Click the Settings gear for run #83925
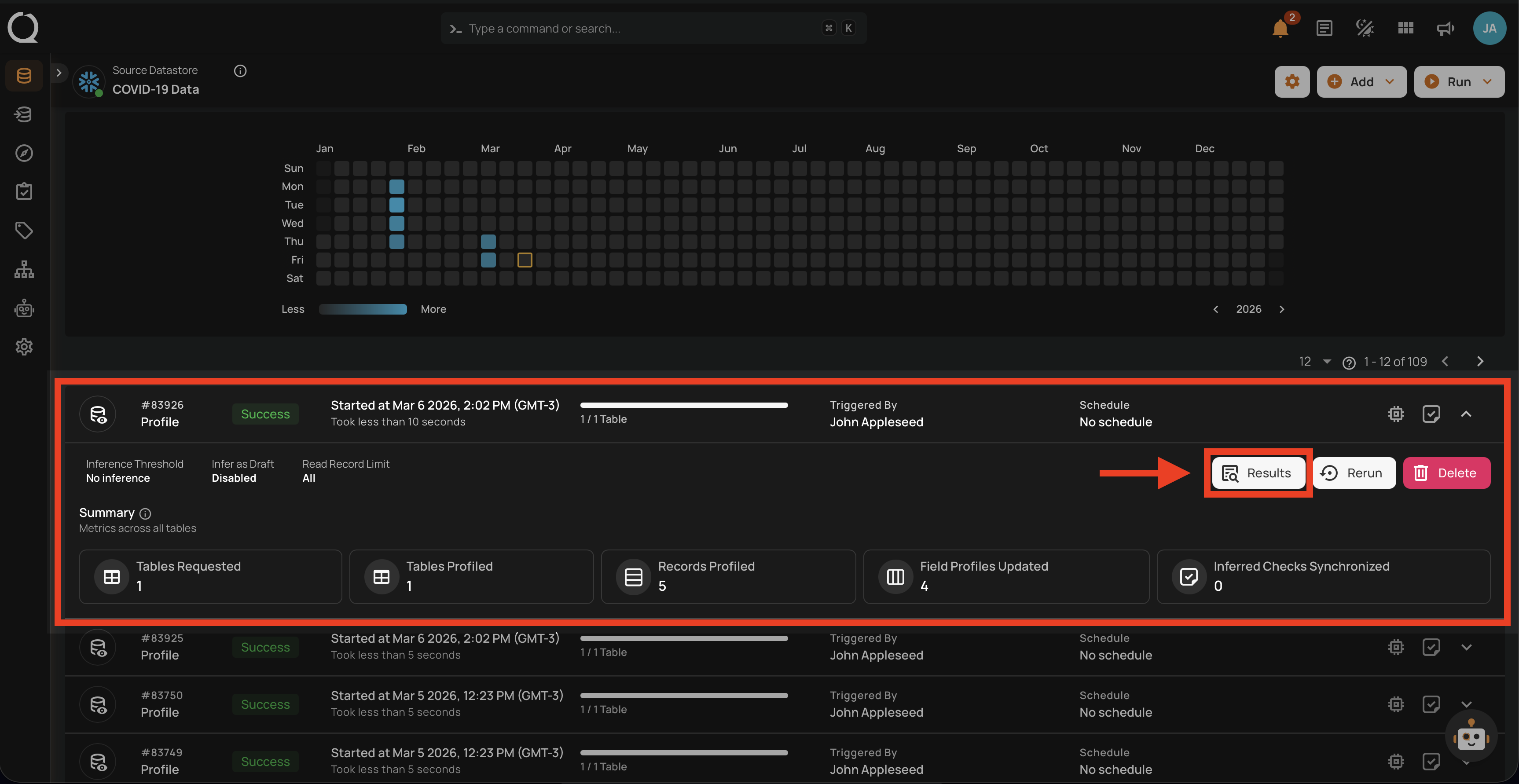This screenshot has width=1519, height=784. point(1395,647)
